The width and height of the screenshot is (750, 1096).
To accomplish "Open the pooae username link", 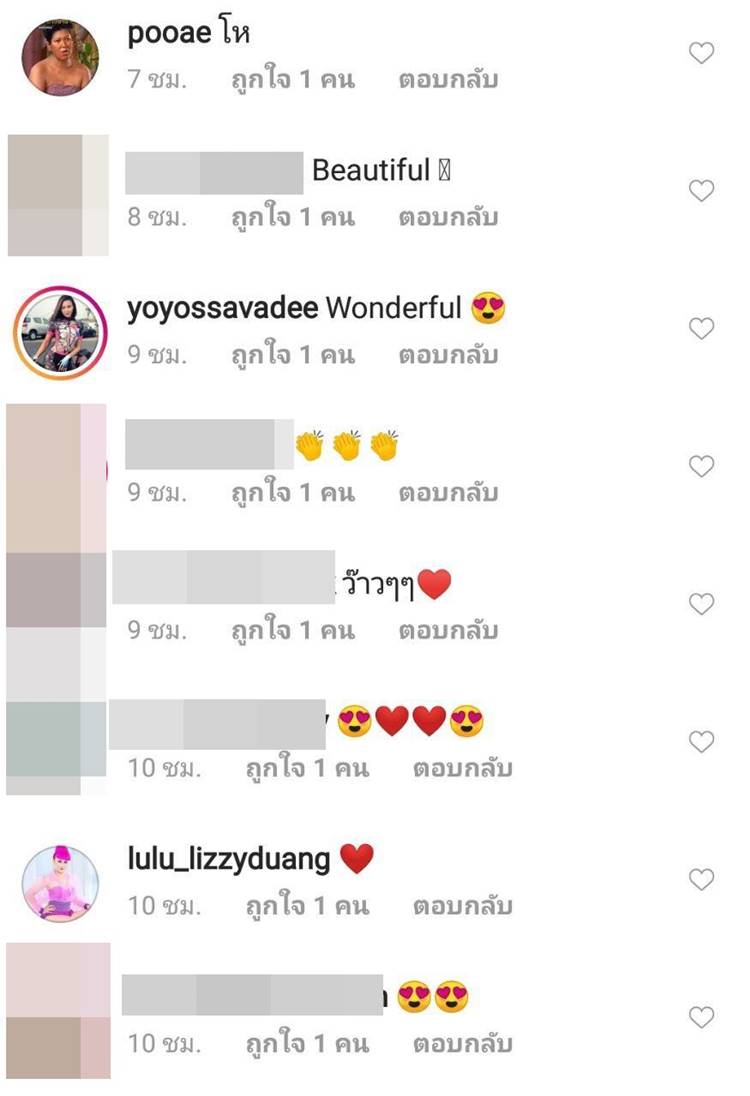I will [169, 33].
